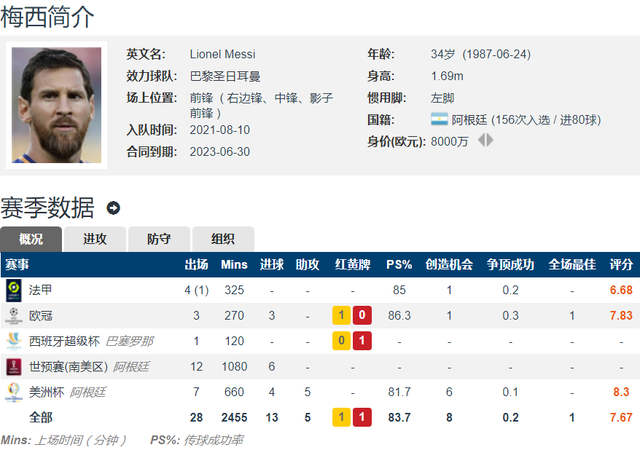This screenshot has height=450, width=640.
Task: Open the 美洲杯 competition link
Action: pos(47,392)
